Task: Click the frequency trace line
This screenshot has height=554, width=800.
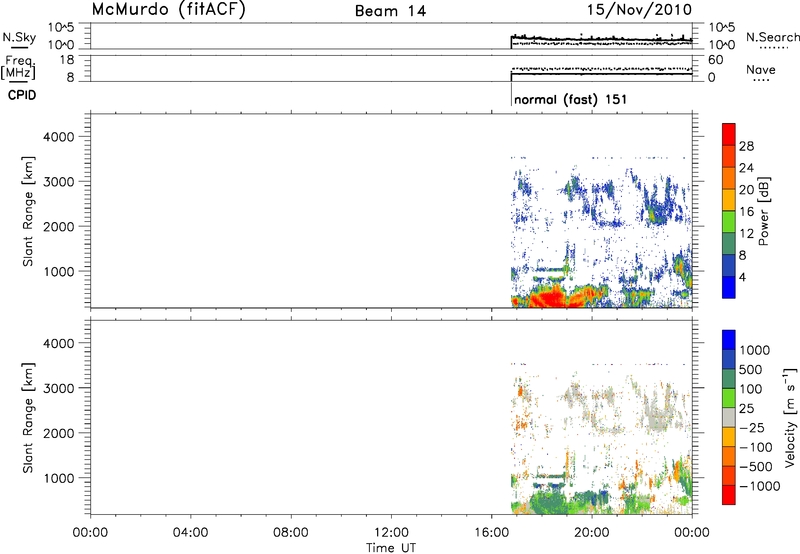Action: tap(602, 74)
